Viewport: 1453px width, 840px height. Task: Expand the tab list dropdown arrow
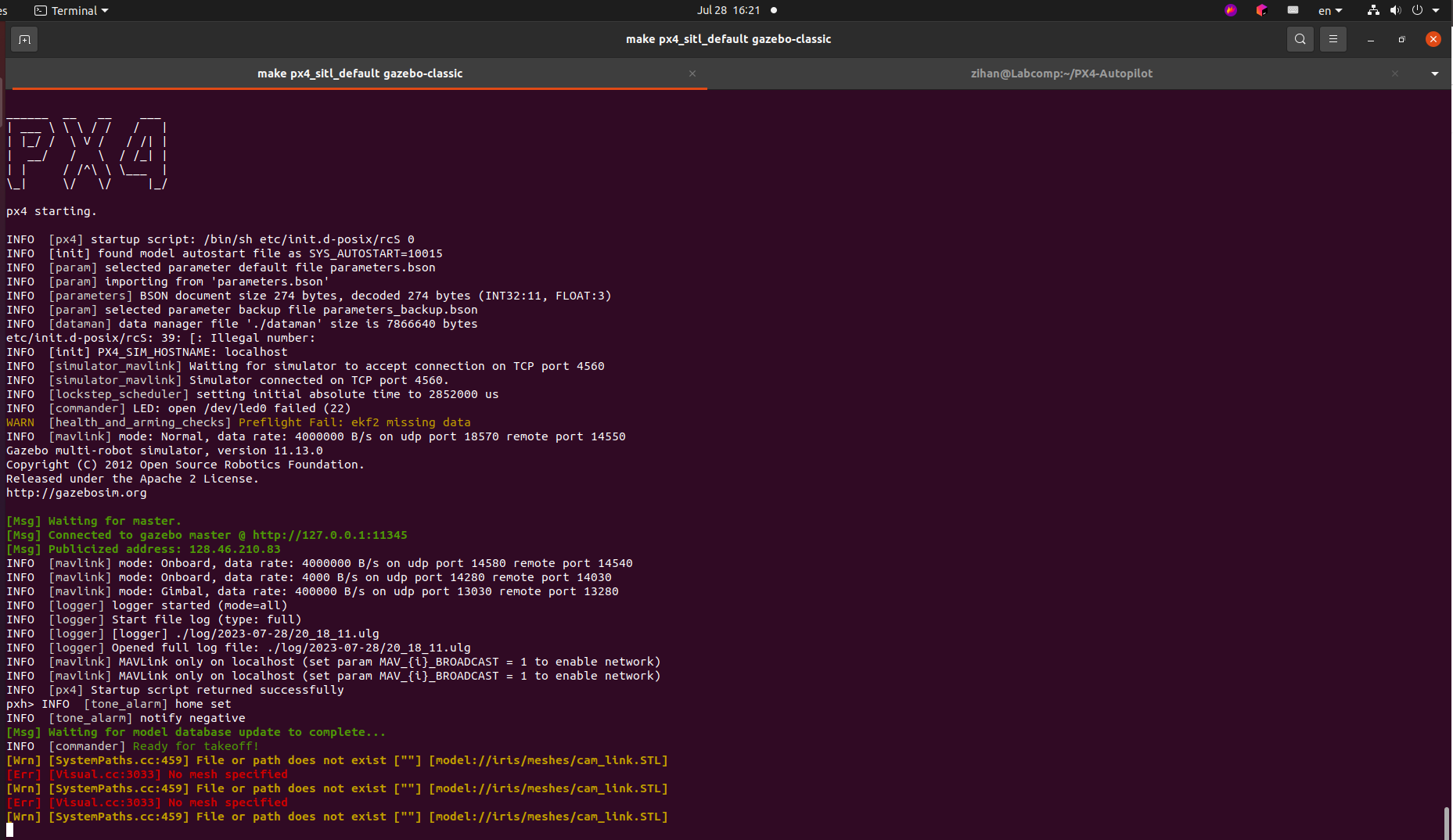pos(1435,74)
